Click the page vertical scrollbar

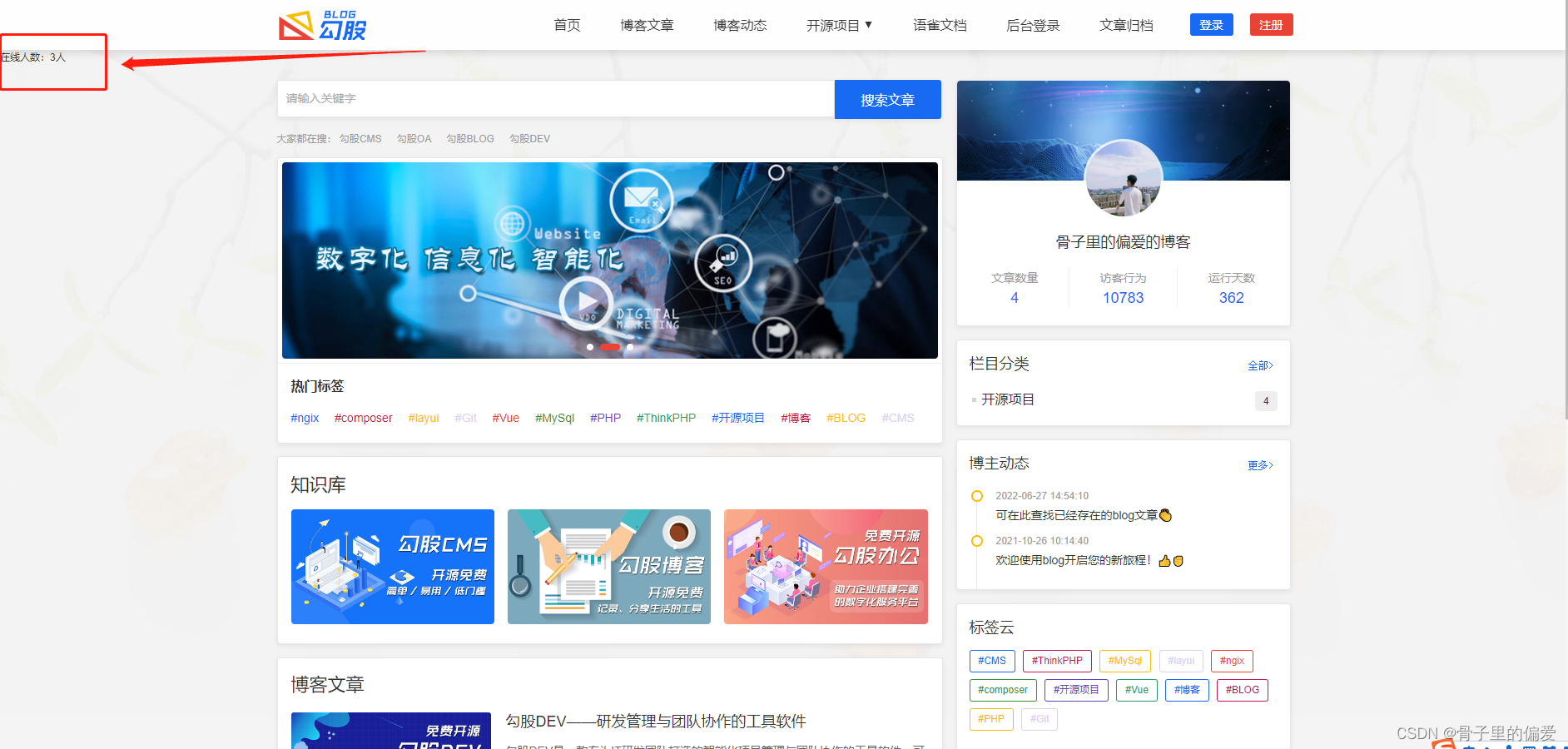click(x=1565, y=208)
